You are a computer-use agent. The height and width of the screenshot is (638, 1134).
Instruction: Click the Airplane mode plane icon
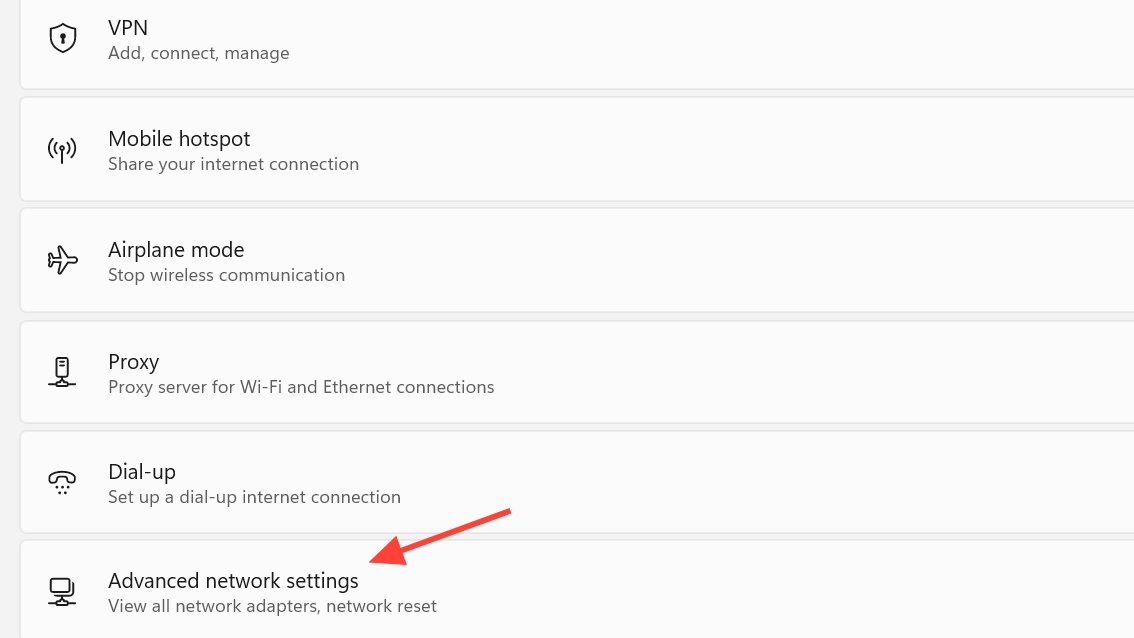coord(63,261)
